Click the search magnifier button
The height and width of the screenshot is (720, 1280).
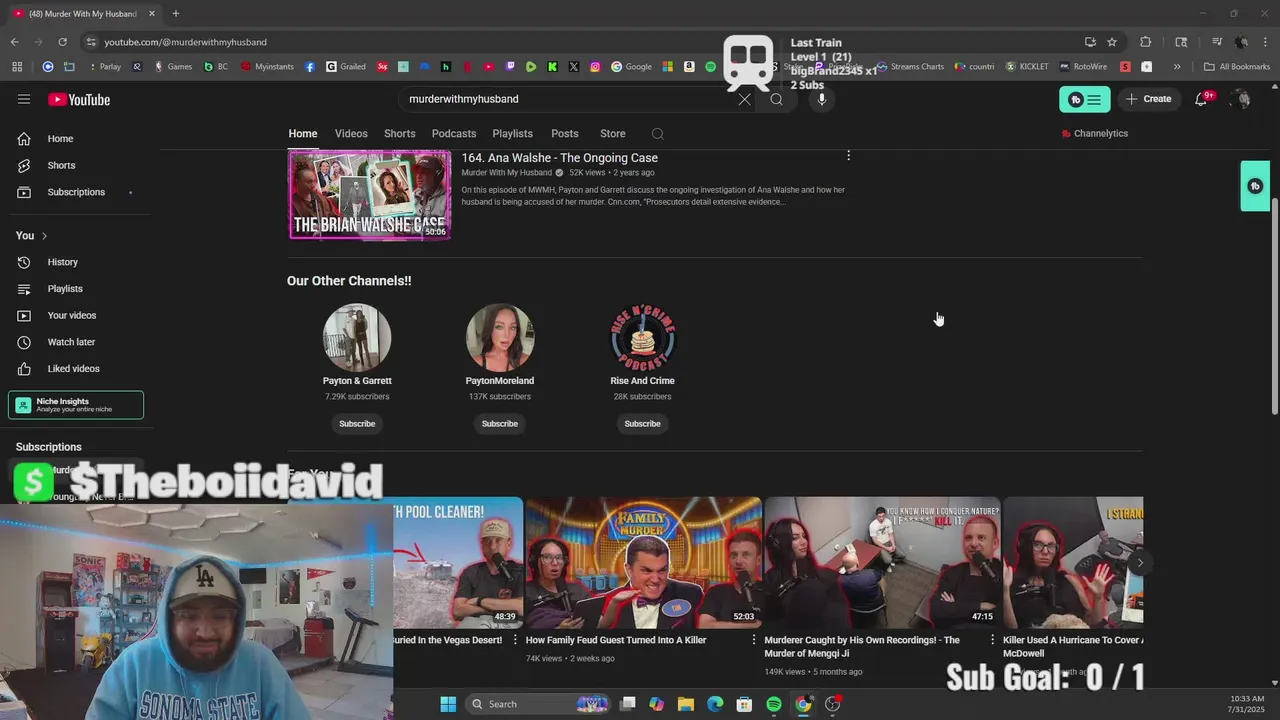[776, 99]
